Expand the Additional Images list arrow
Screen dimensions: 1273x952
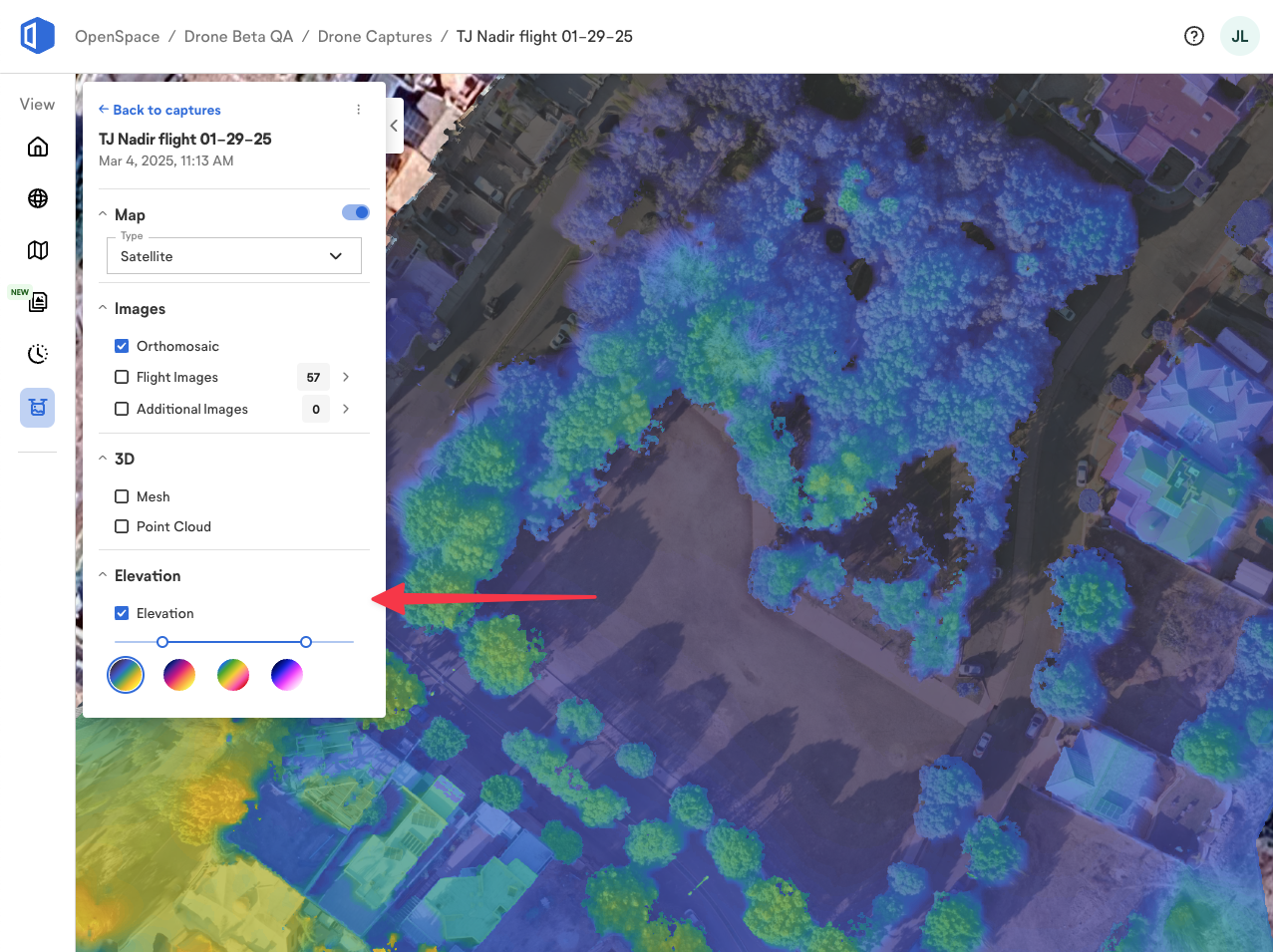coord(346,409)
